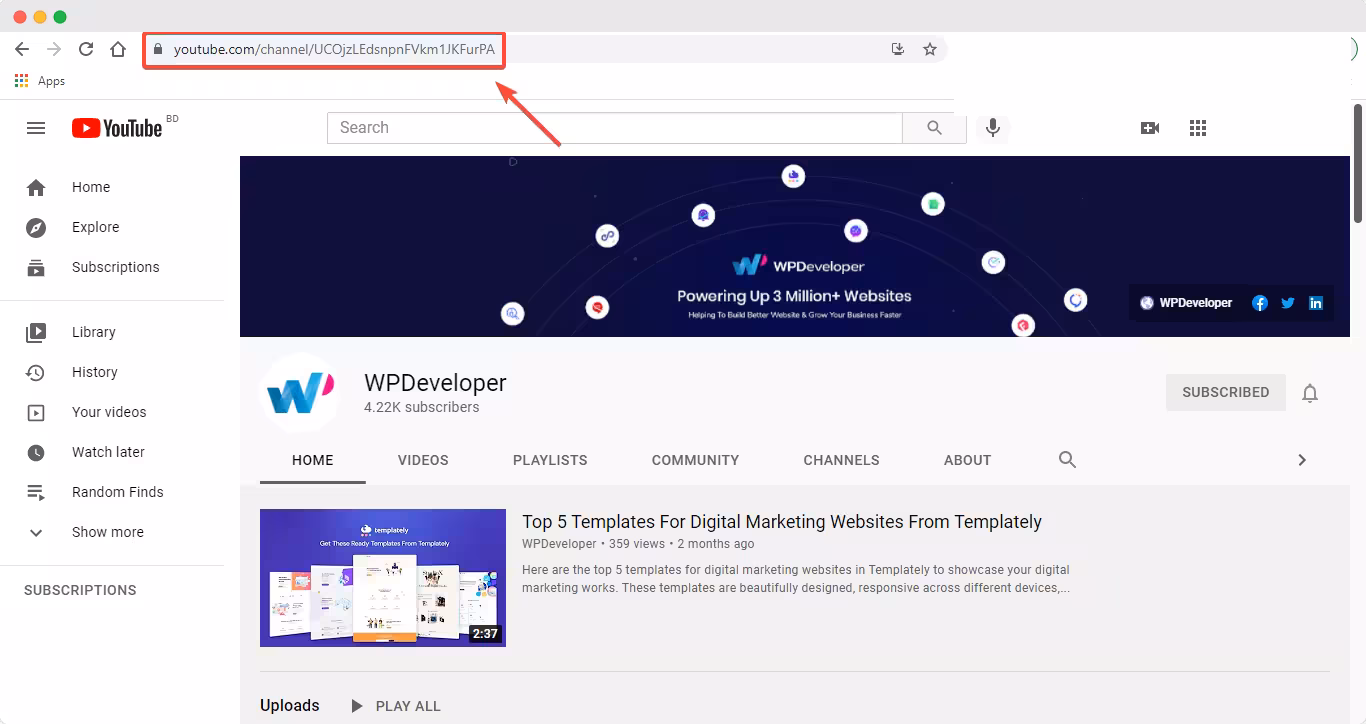This screenshot has height=724, width=1366.
Task: Switch to the VIDEOS tab
Action: click(x=423, y=460)
